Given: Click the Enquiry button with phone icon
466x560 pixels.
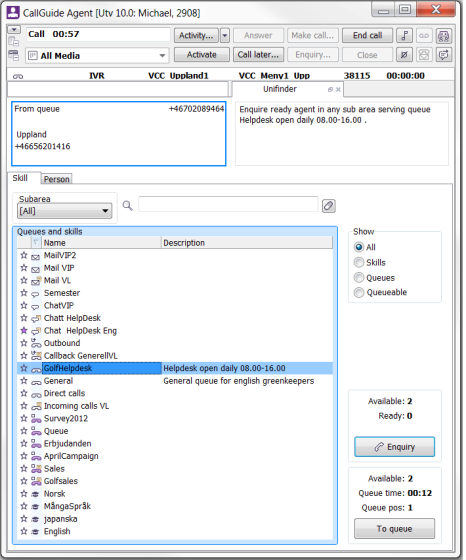Looking at the screenshot, I should coord(394,447).
